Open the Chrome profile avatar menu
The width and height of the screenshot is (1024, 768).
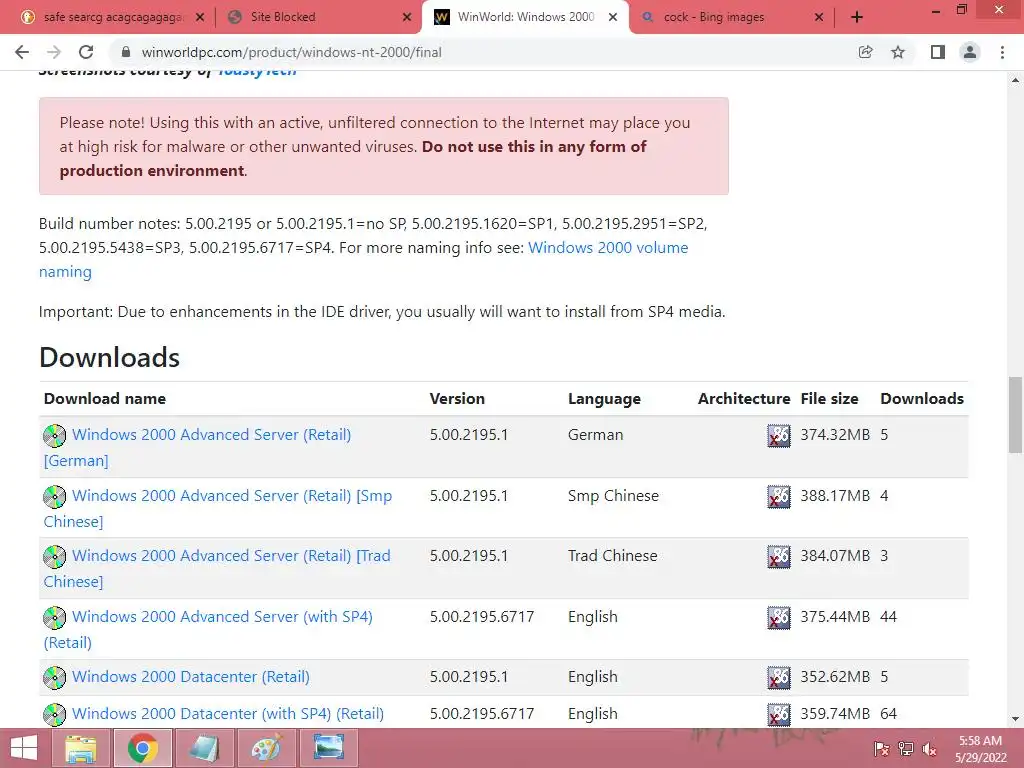point(970,52)
